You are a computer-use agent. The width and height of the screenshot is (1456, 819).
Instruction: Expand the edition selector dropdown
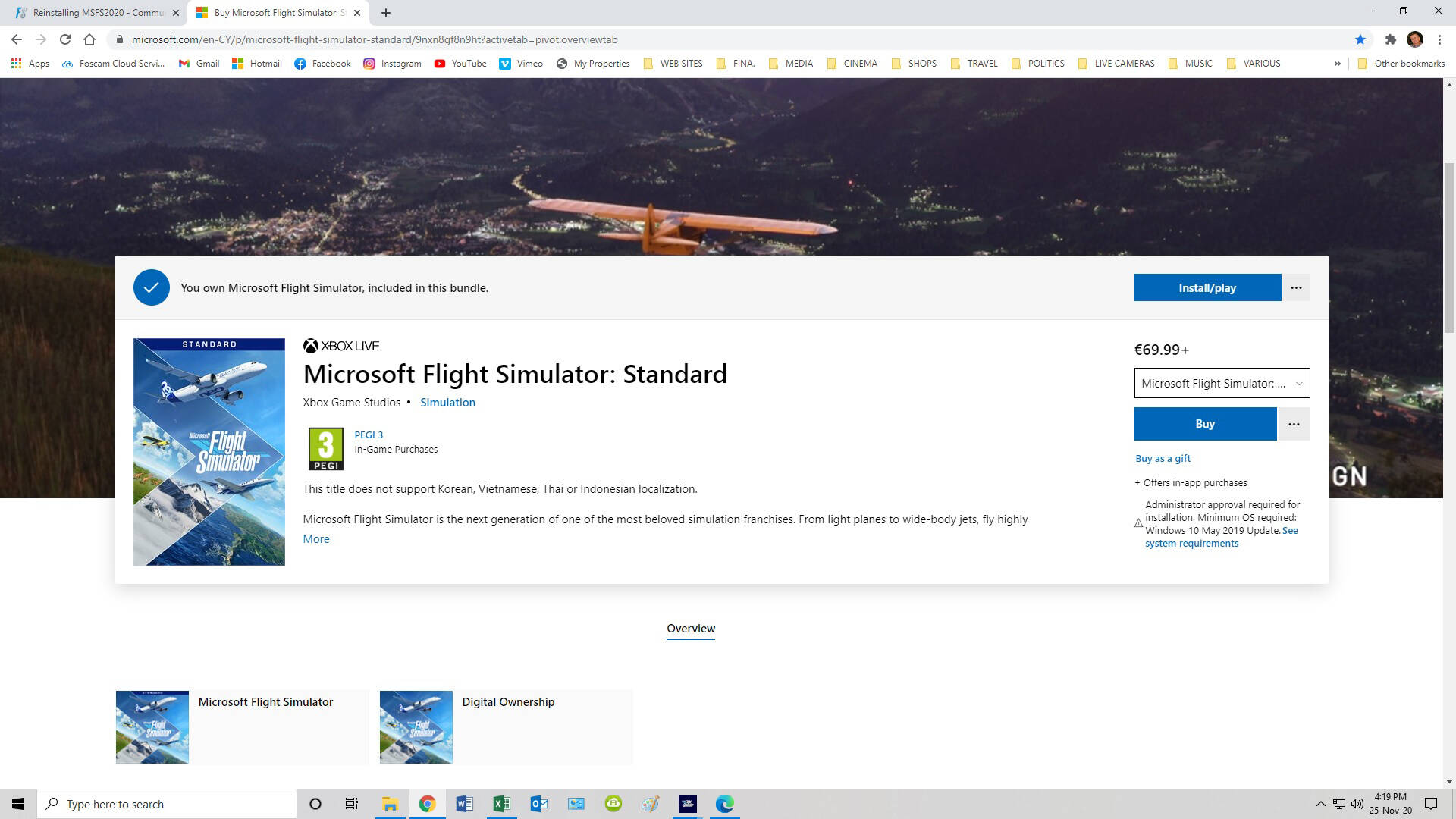pyautogui.click(x=1222, y=383)
